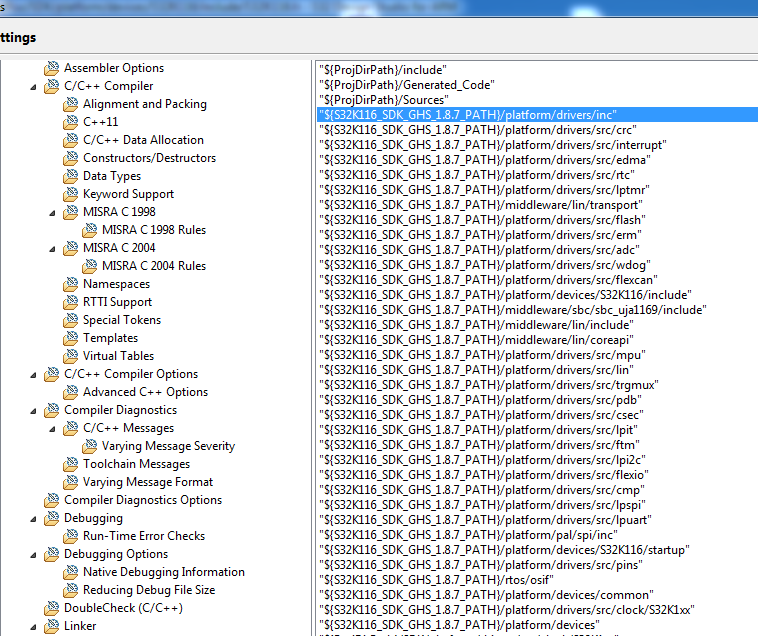Viewport: 758px width, 636px height.
Task: Select the platform/devices/S32K116/include path
Action: click(505, 295)
